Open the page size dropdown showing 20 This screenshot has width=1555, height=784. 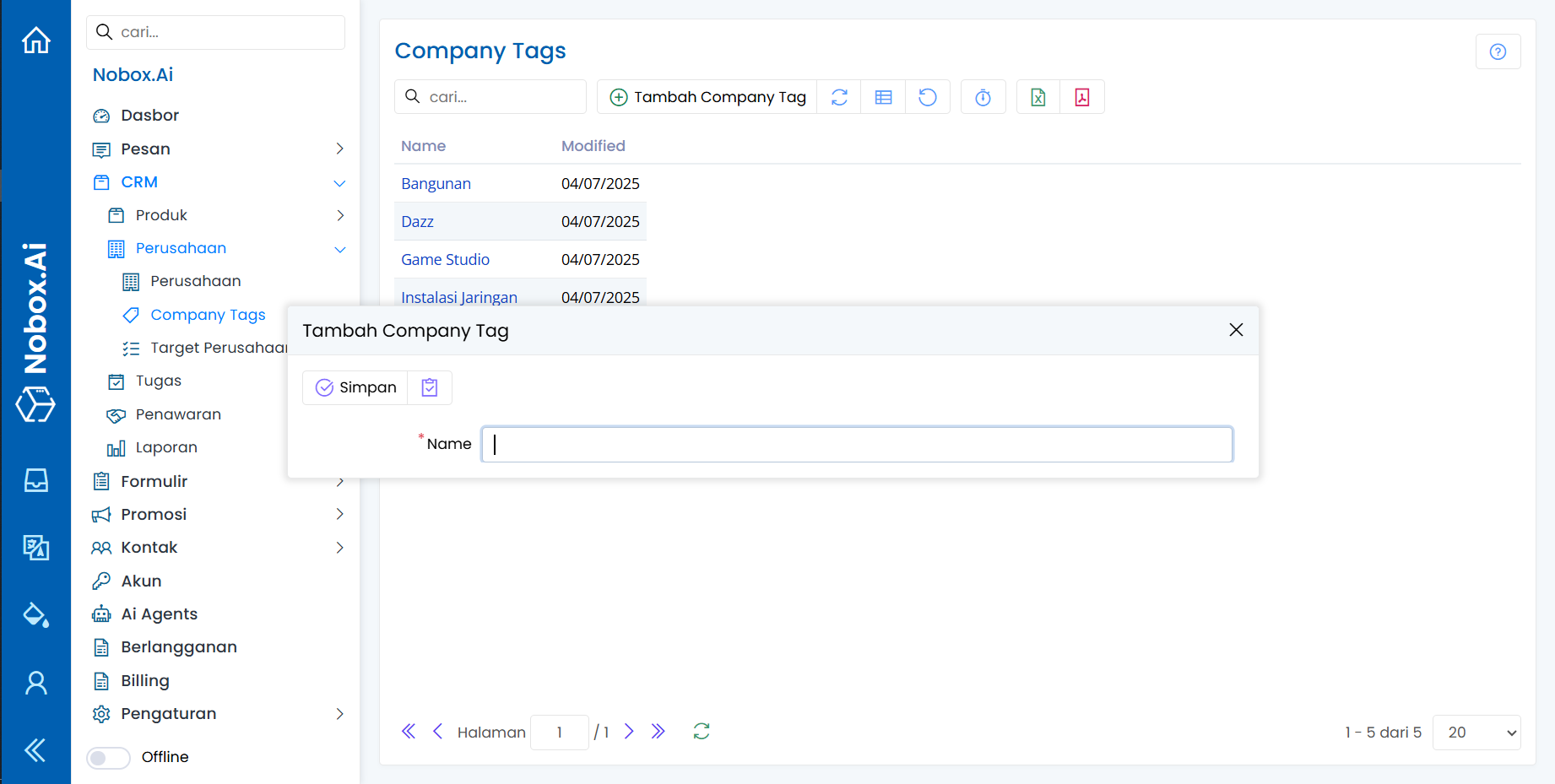pos(1476,733)
